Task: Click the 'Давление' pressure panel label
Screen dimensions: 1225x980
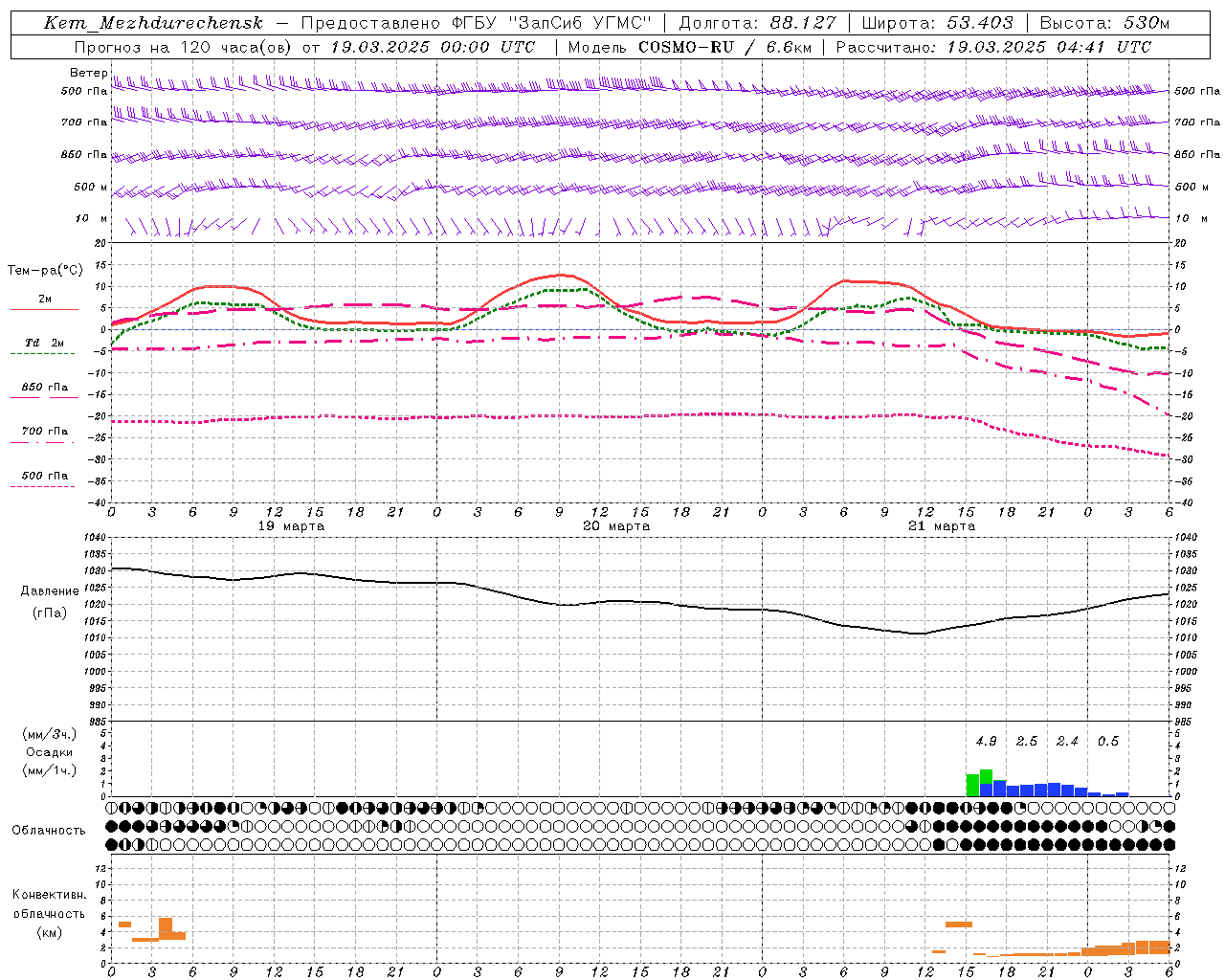Action: 50,591
